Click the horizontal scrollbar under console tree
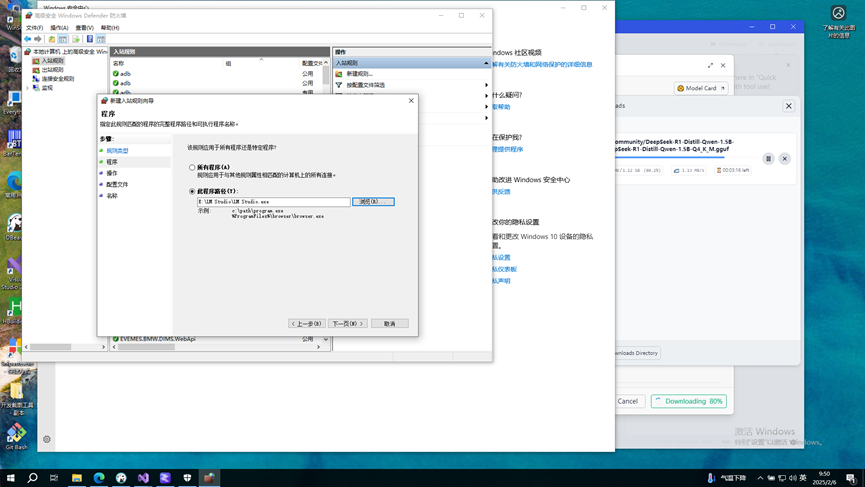The image size is (865, 487). point(51,347)
